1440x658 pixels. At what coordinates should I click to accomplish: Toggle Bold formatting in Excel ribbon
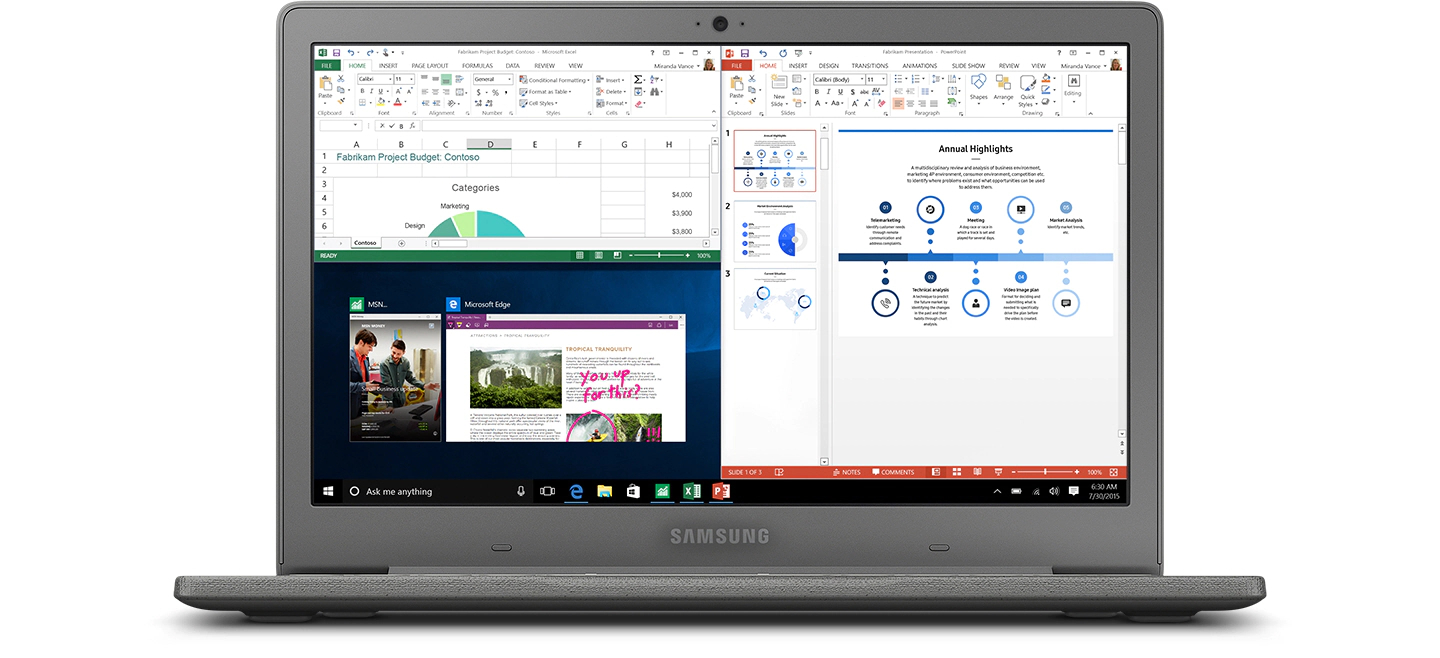click(x=361, y=102)
